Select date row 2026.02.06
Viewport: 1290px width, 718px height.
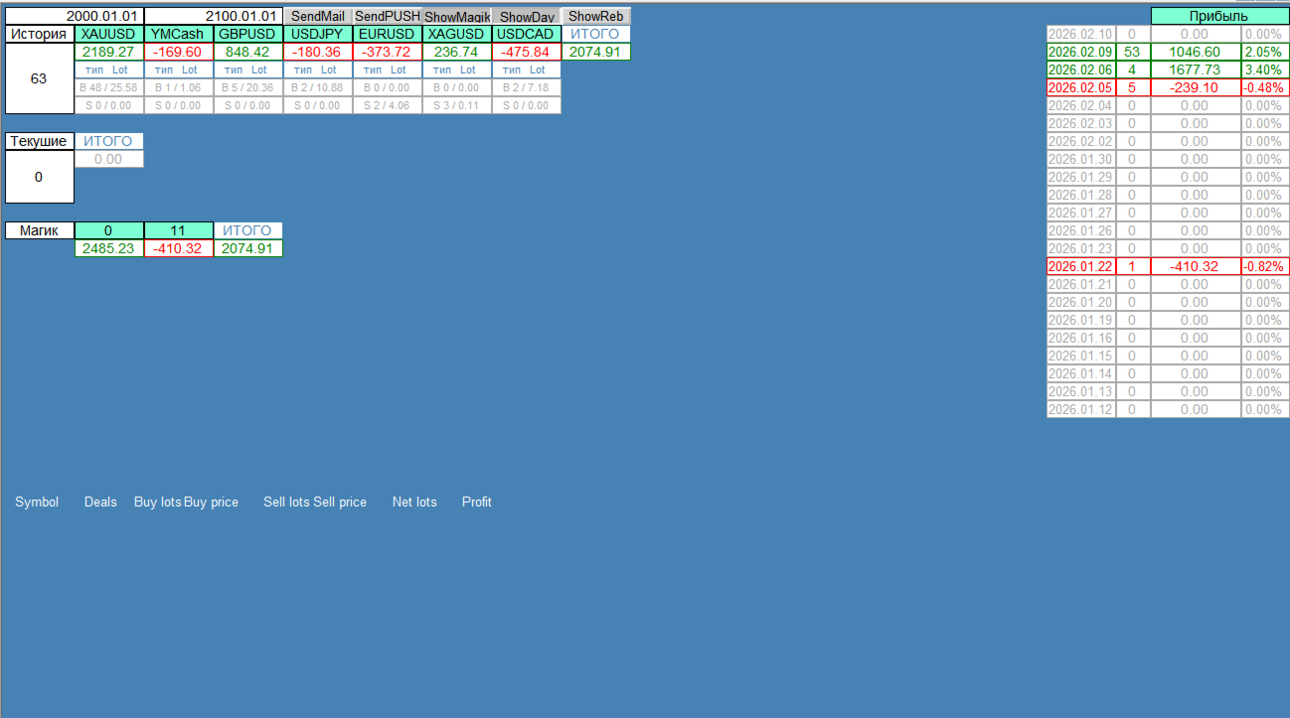tap(1081, 70)
